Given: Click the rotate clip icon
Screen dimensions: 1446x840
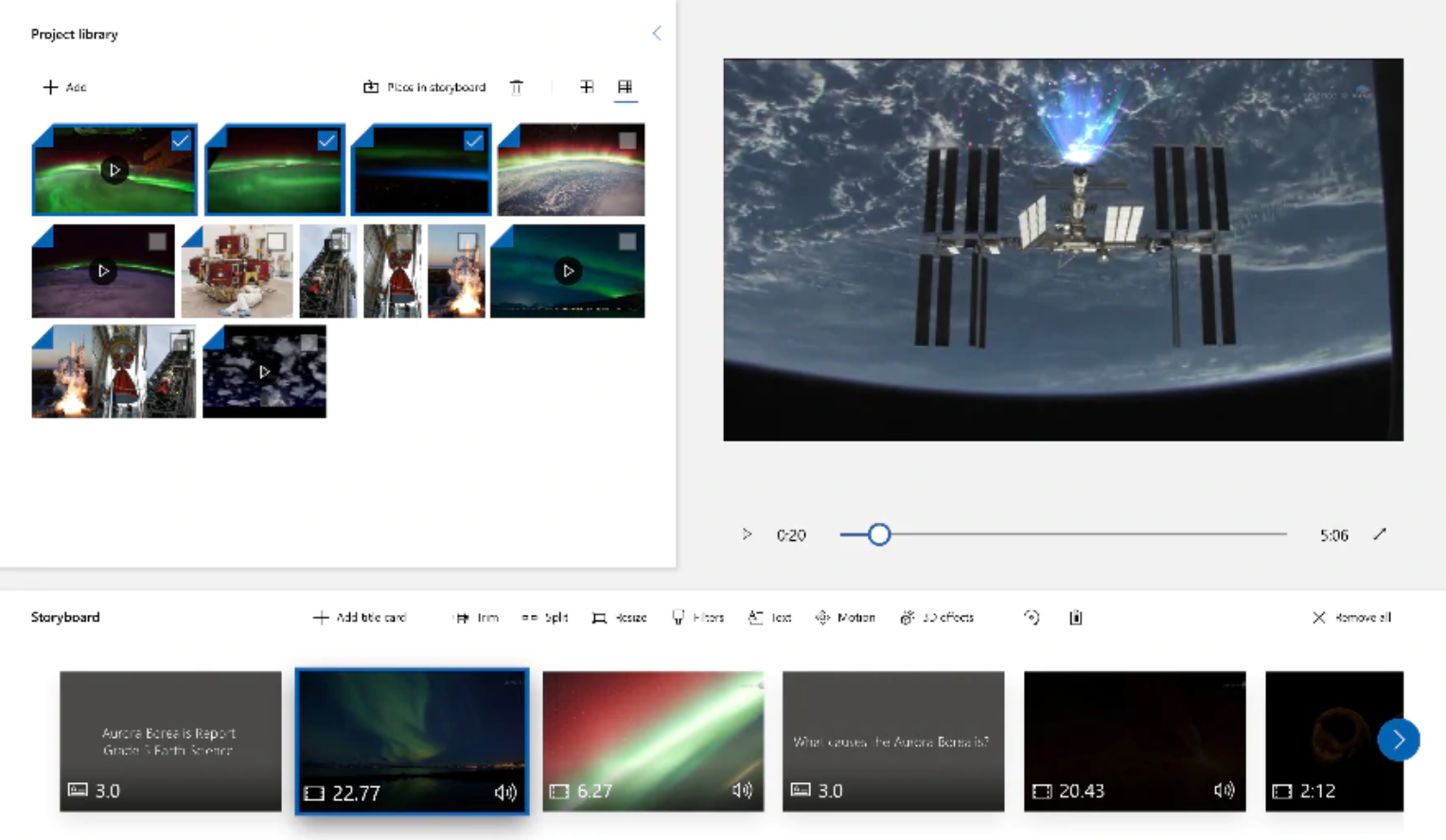Looking at the screenshot, I should (1032, 618).
